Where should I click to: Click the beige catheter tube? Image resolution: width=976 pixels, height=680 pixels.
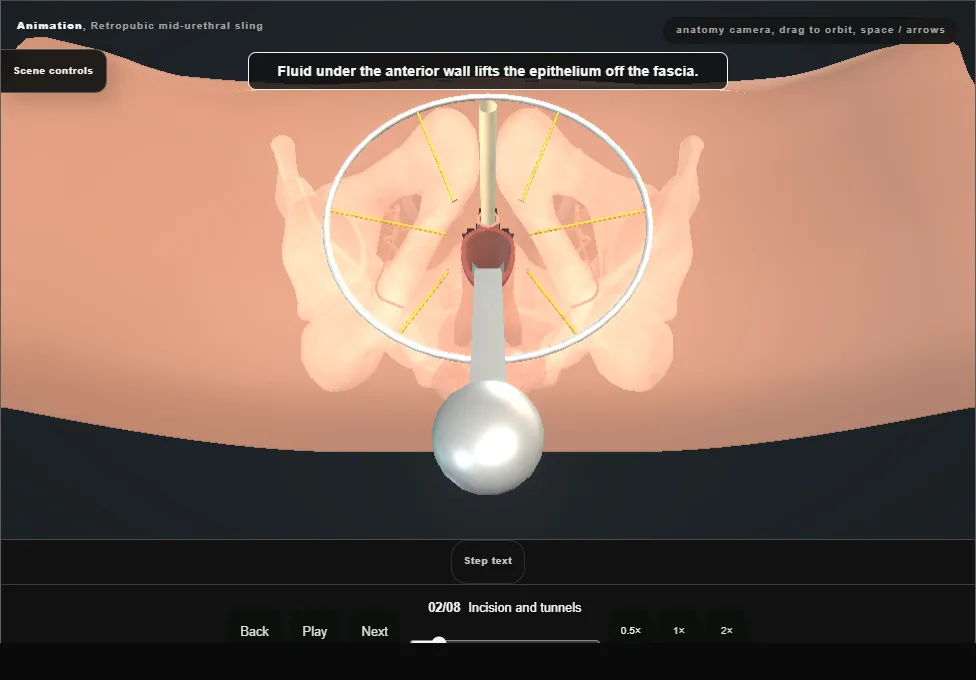(x=488, y=162)
